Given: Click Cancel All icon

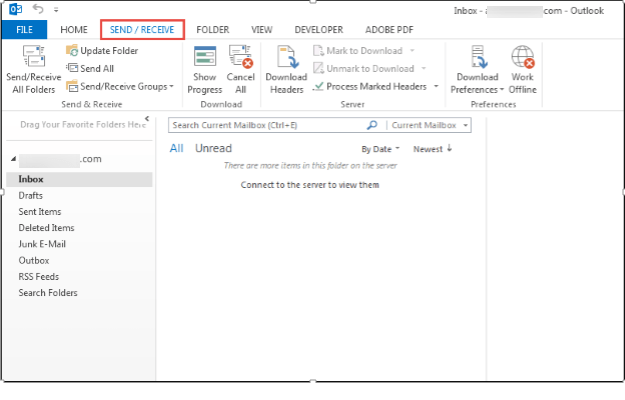Looking at the screenshot, I should 241,56.
